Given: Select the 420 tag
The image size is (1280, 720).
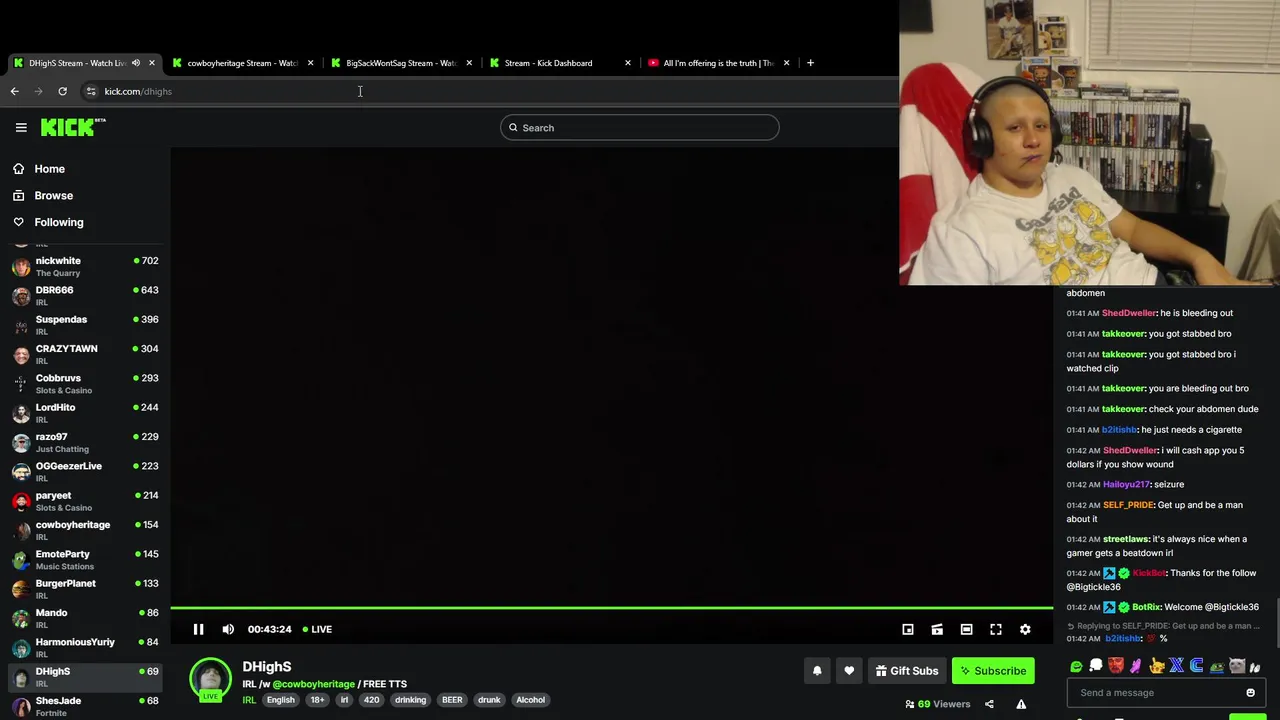Looking at the screenshot, I should (x=371, y=700).
